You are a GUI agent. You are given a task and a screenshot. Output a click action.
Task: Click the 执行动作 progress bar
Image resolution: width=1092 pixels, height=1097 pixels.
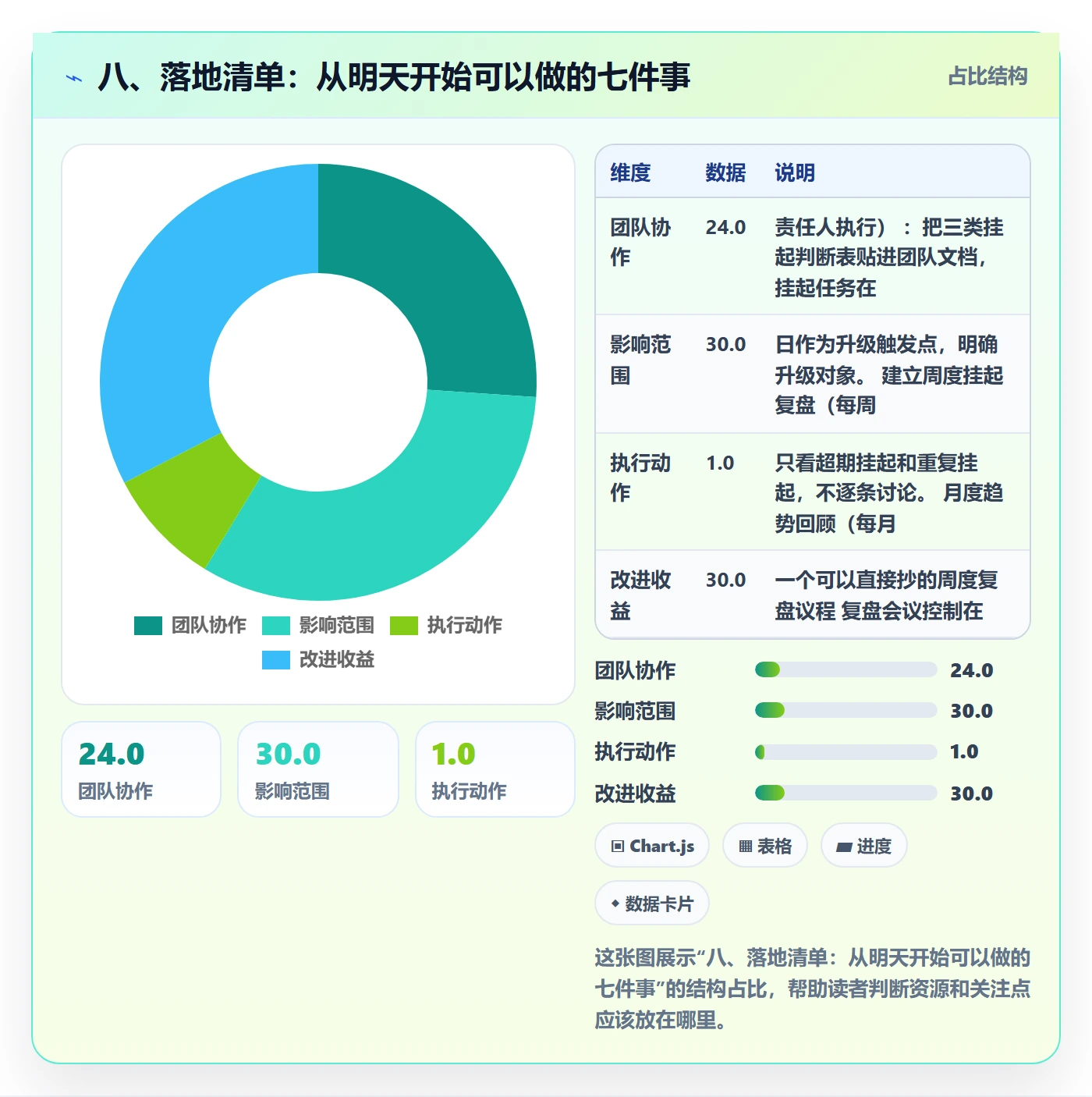pyautogui.click(x=846, y=751)
